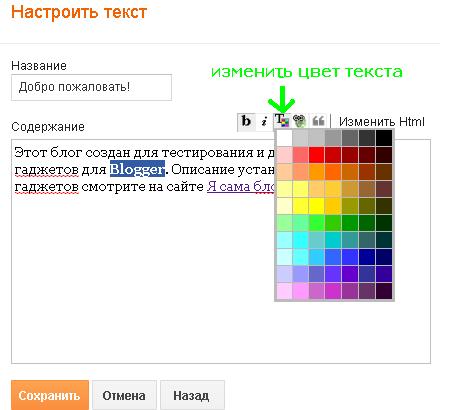Viewport: 455px width, 410px height.
Task: Choose the darkest teal swatch ending cyan row
Action: pyautogui.click(x=384, y=240)
